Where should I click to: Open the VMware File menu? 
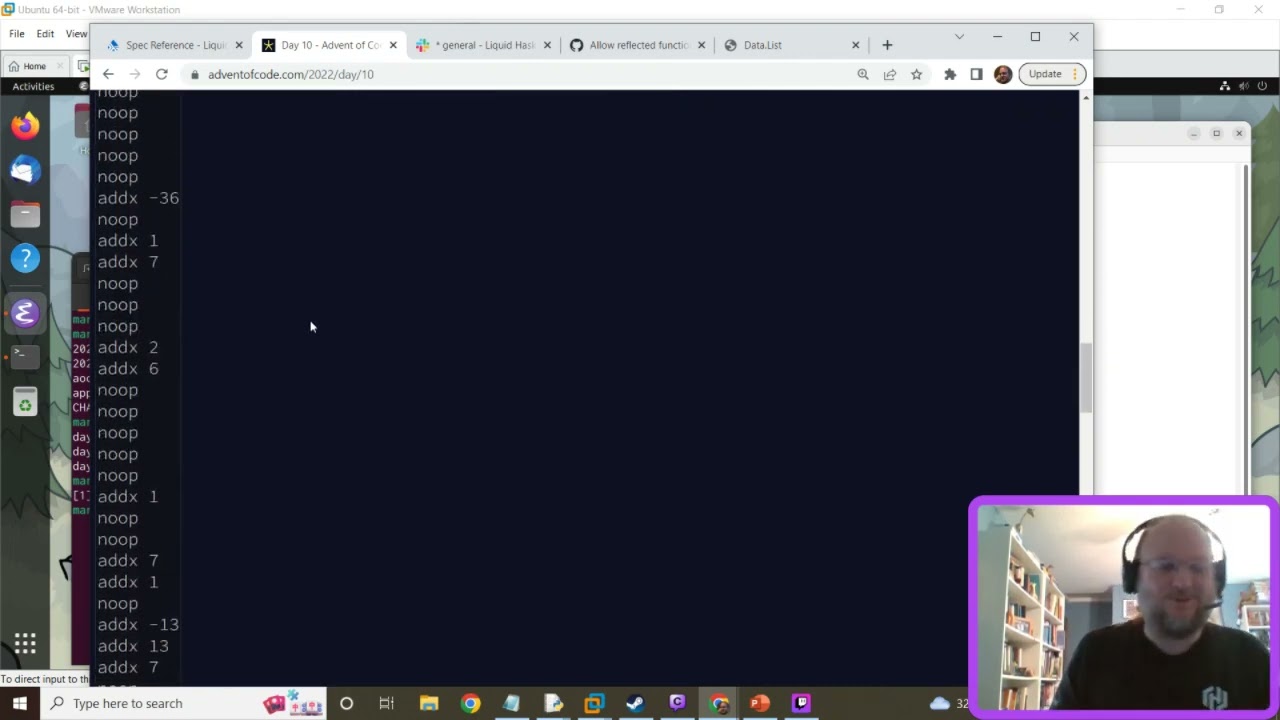(17, 34)
